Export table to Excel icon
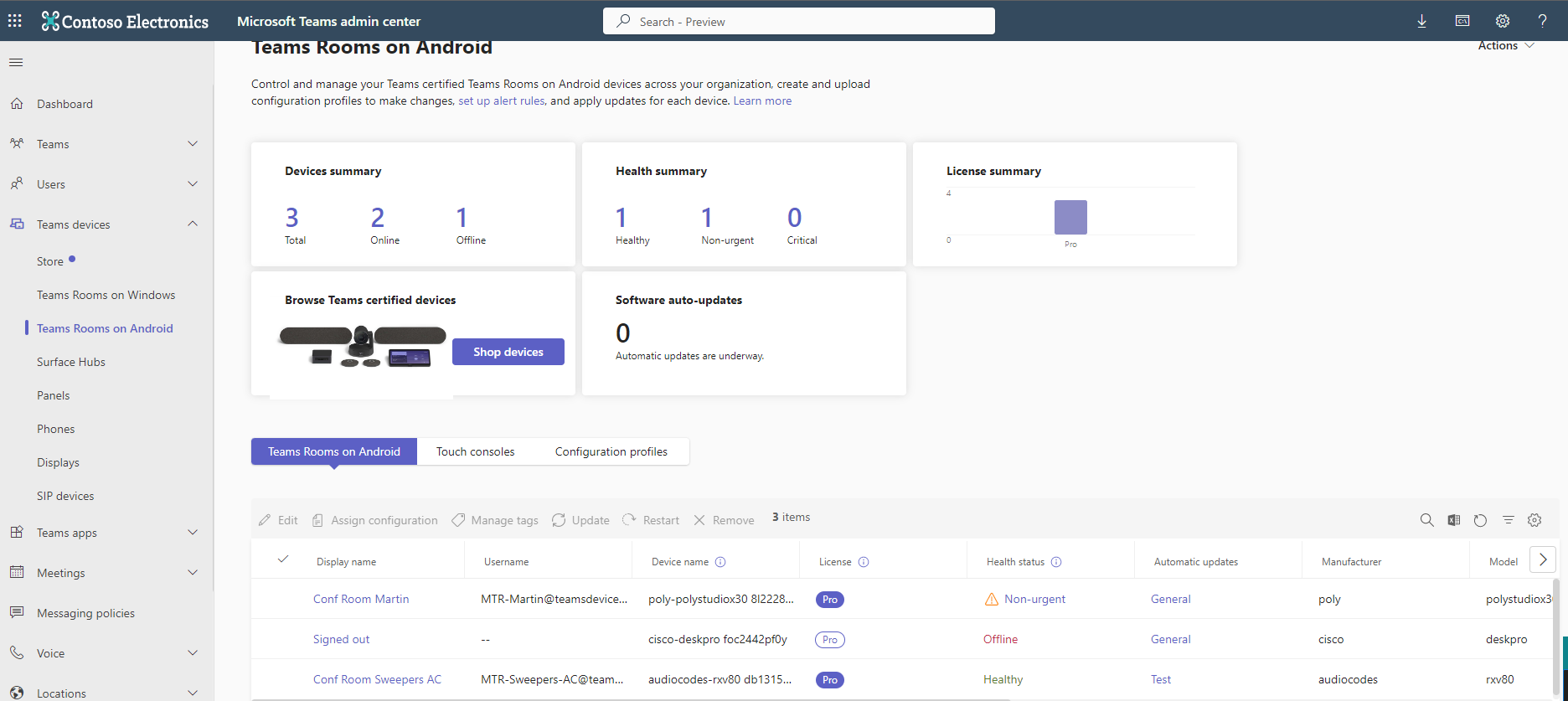 [1454, 520]
